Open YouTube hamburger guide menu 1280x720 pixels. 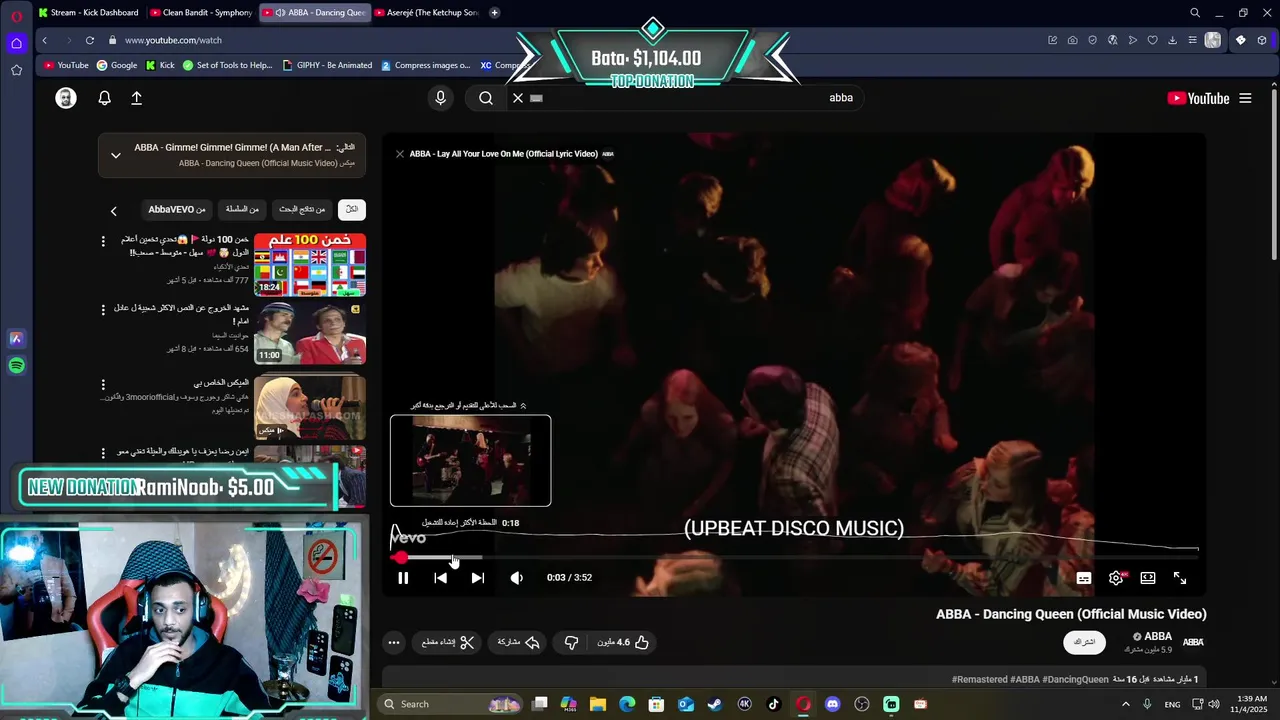pos(1245,98)
